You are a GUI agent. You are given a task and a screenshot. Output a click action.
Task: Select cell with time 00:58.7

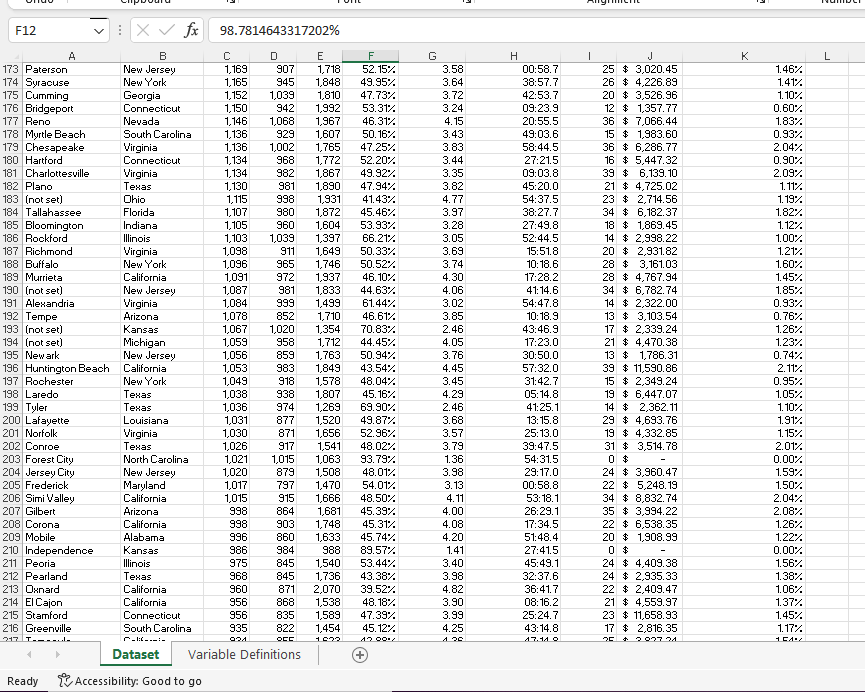(514, 70)
